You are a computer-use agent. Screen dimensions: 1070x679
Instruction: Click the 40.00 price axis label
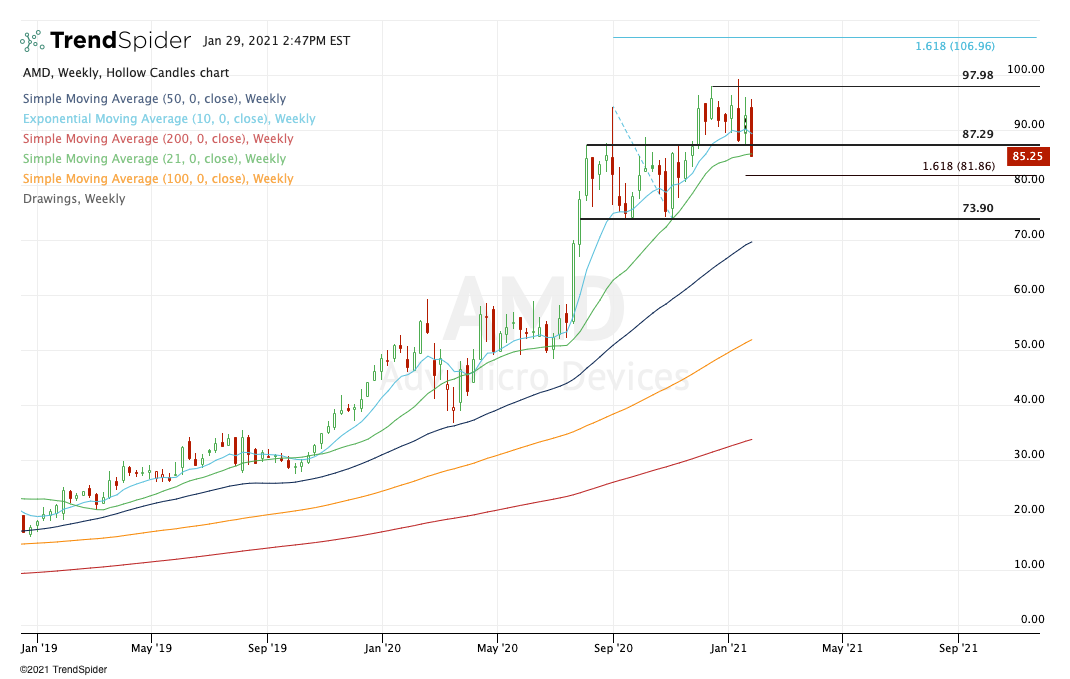pyautogui.click(x=1029, y=399)
